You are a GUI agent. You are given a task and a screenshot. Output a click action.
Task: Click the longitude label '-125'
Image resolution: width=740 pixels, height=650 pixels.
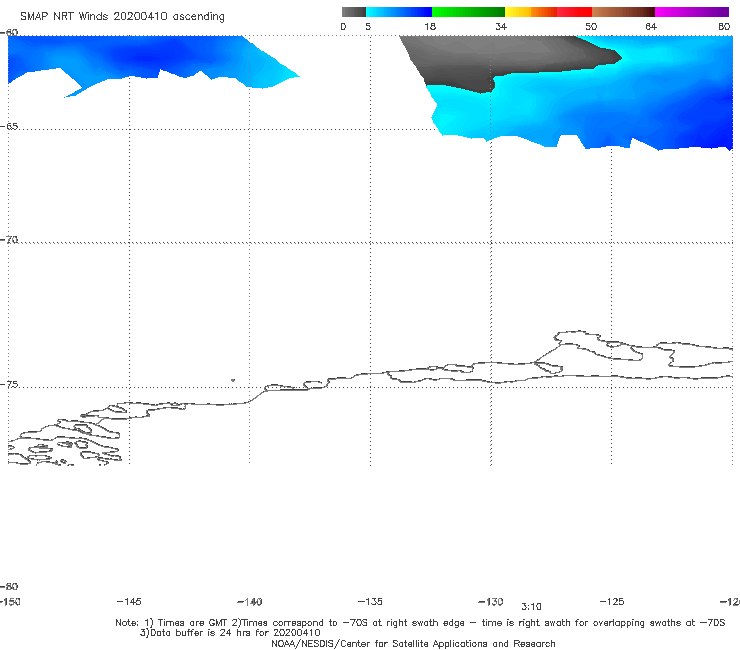tap(612, 601)
